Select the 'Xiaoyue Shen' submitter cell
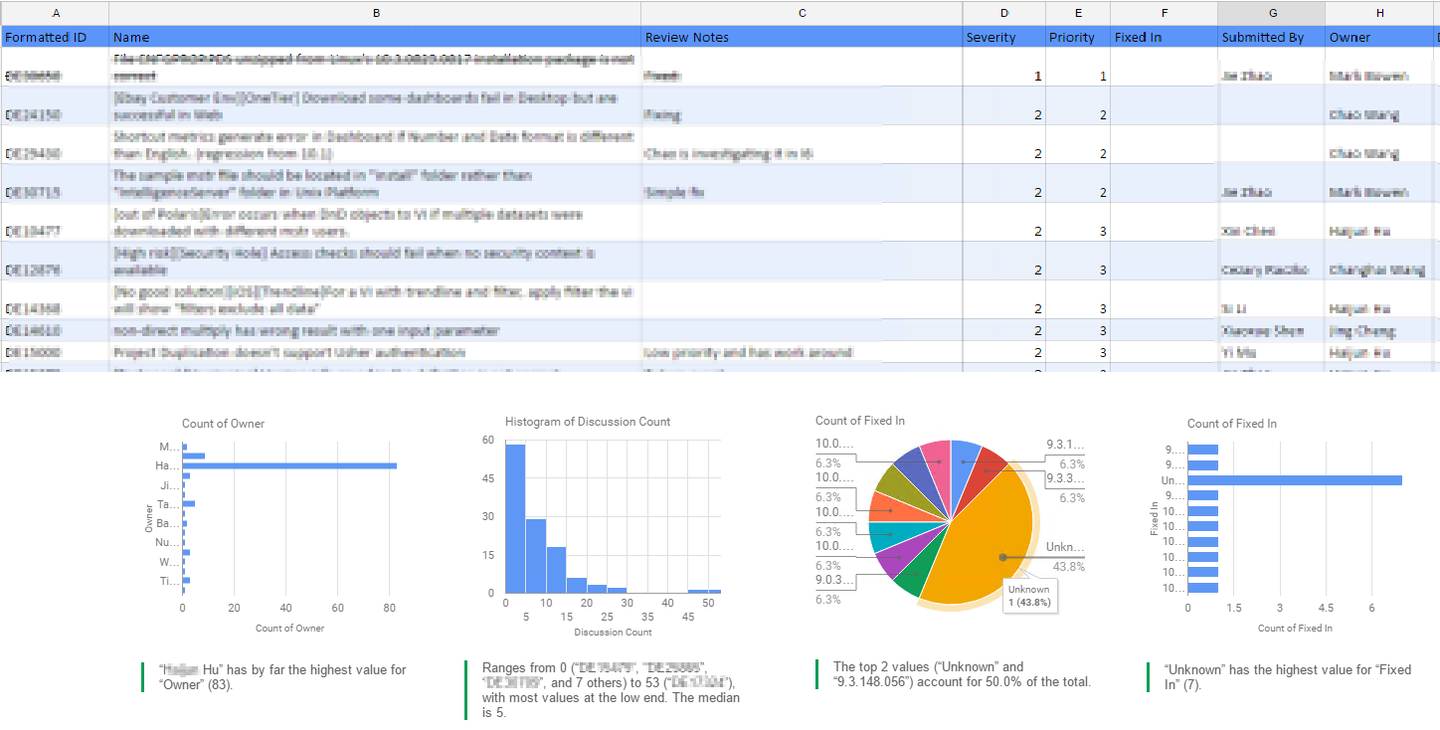Viewport: 1440px width, 730px height. pyautogui.click(x=1272, y=330)
